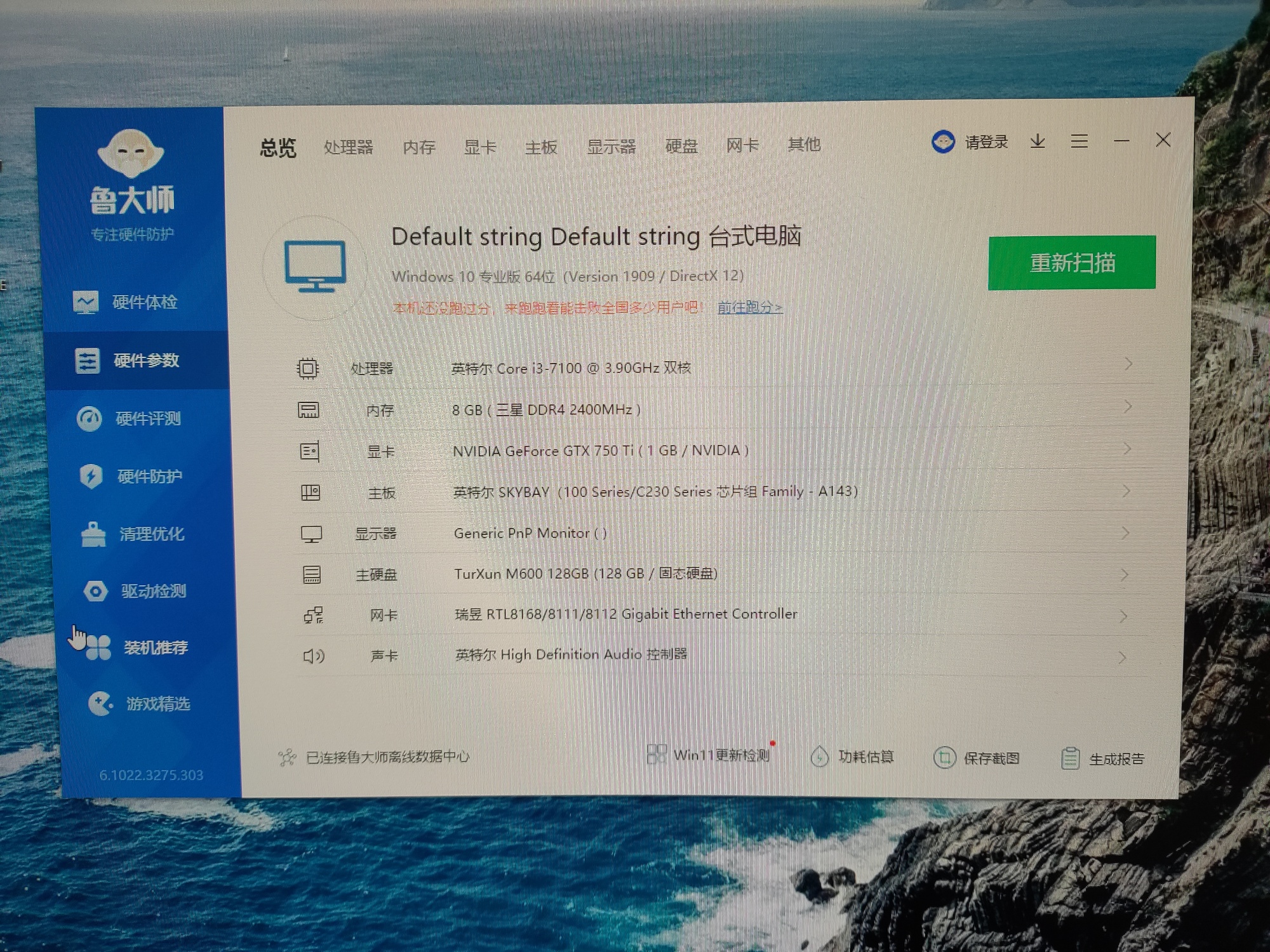Click the 请登录 login link
The width and height of the screenshot is (1270, 952).
click(x=987, y=142)
